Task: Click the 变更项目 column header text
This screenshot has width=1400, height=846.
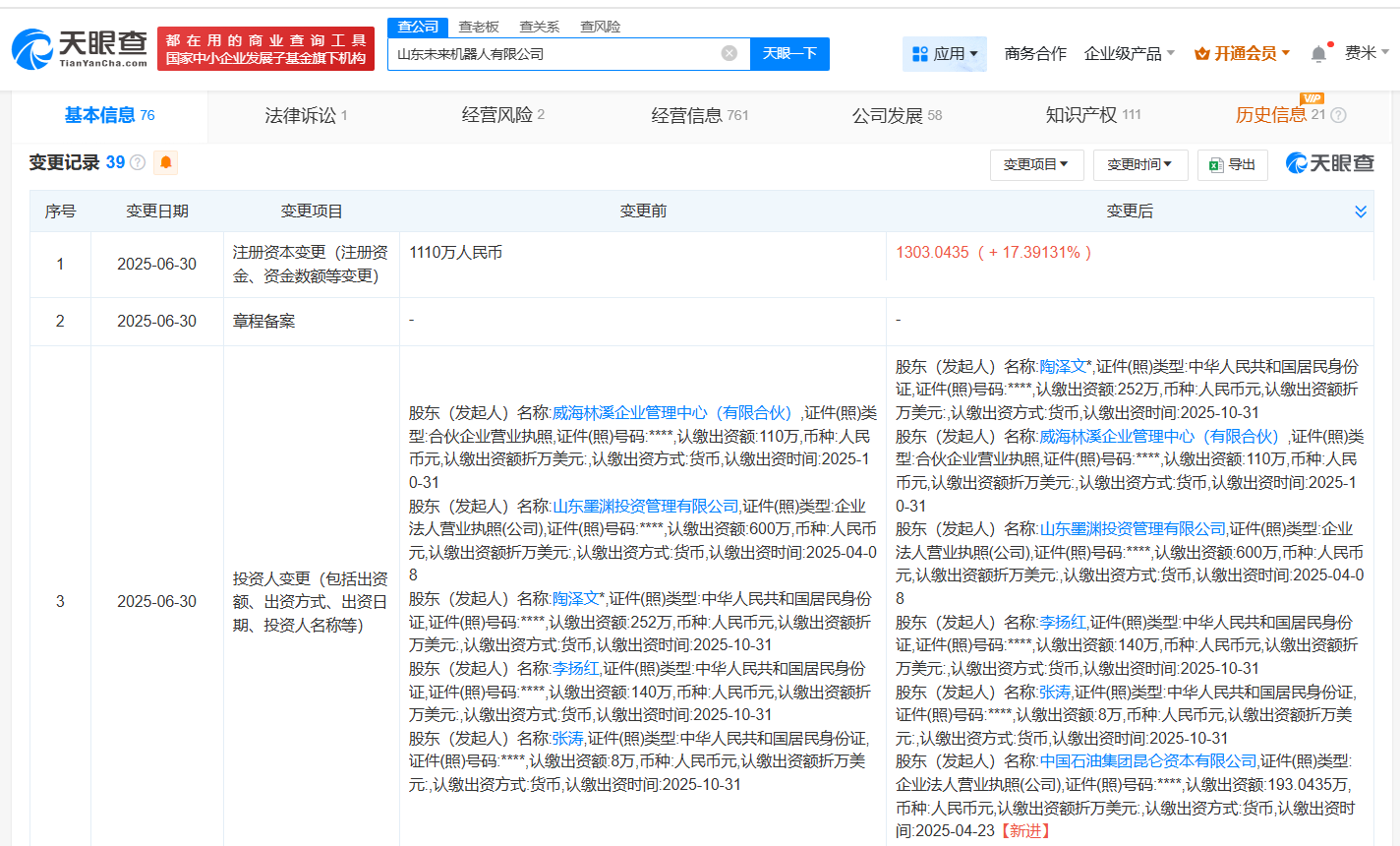Action: tap(312, 211)
